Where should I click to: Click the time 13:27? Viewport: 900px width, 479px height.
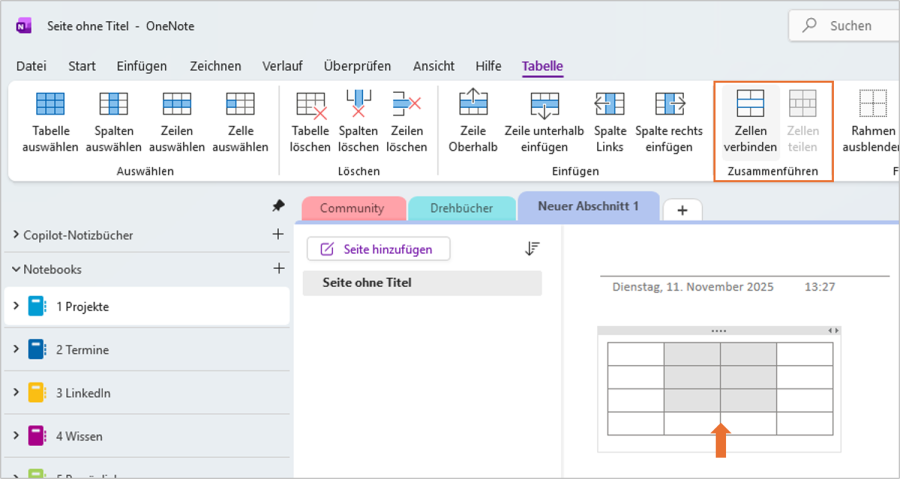tap(820, 286)
